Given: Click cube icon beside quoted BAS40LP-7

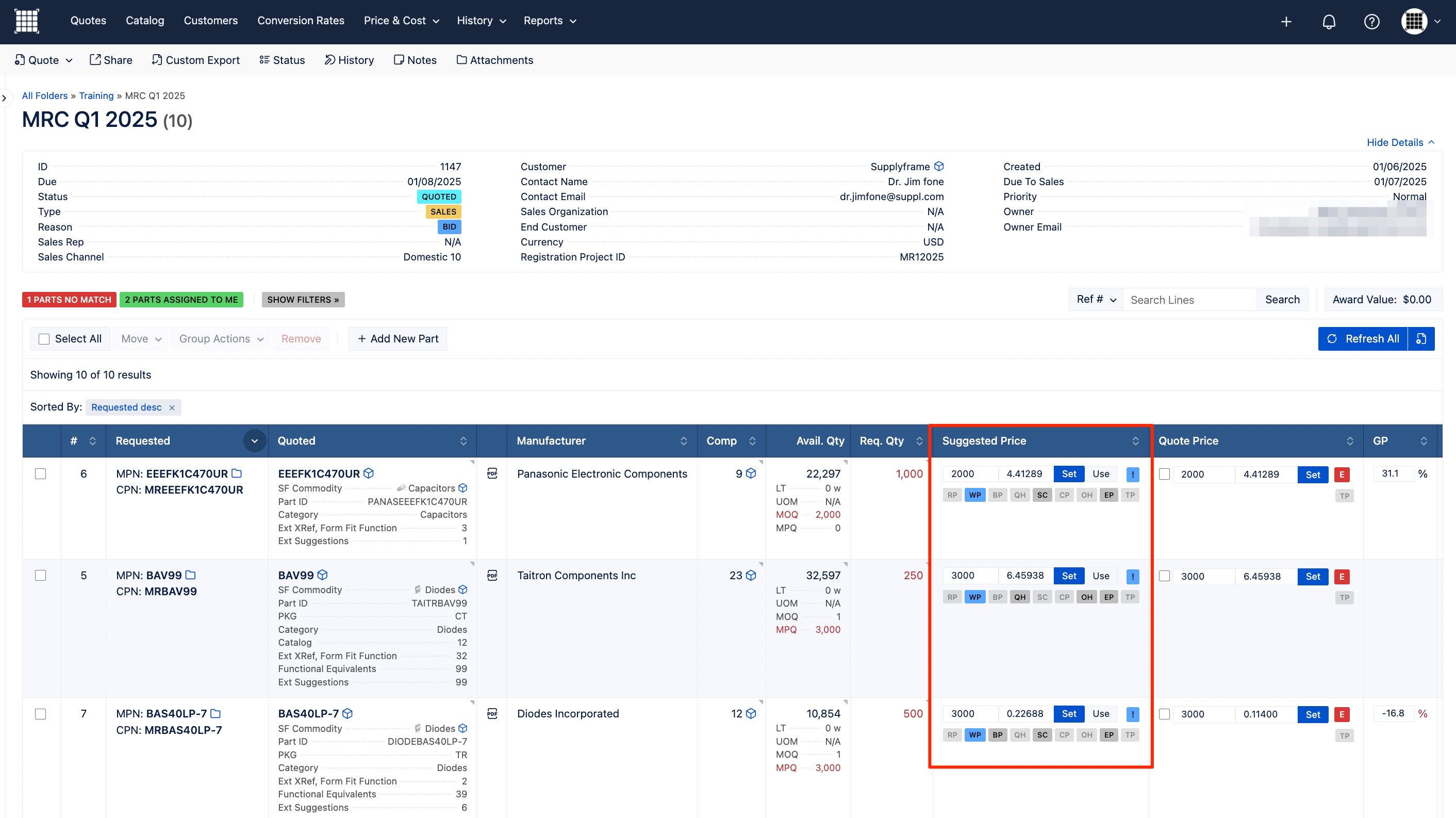Looking at the screenshot, I should pos(348,713).
